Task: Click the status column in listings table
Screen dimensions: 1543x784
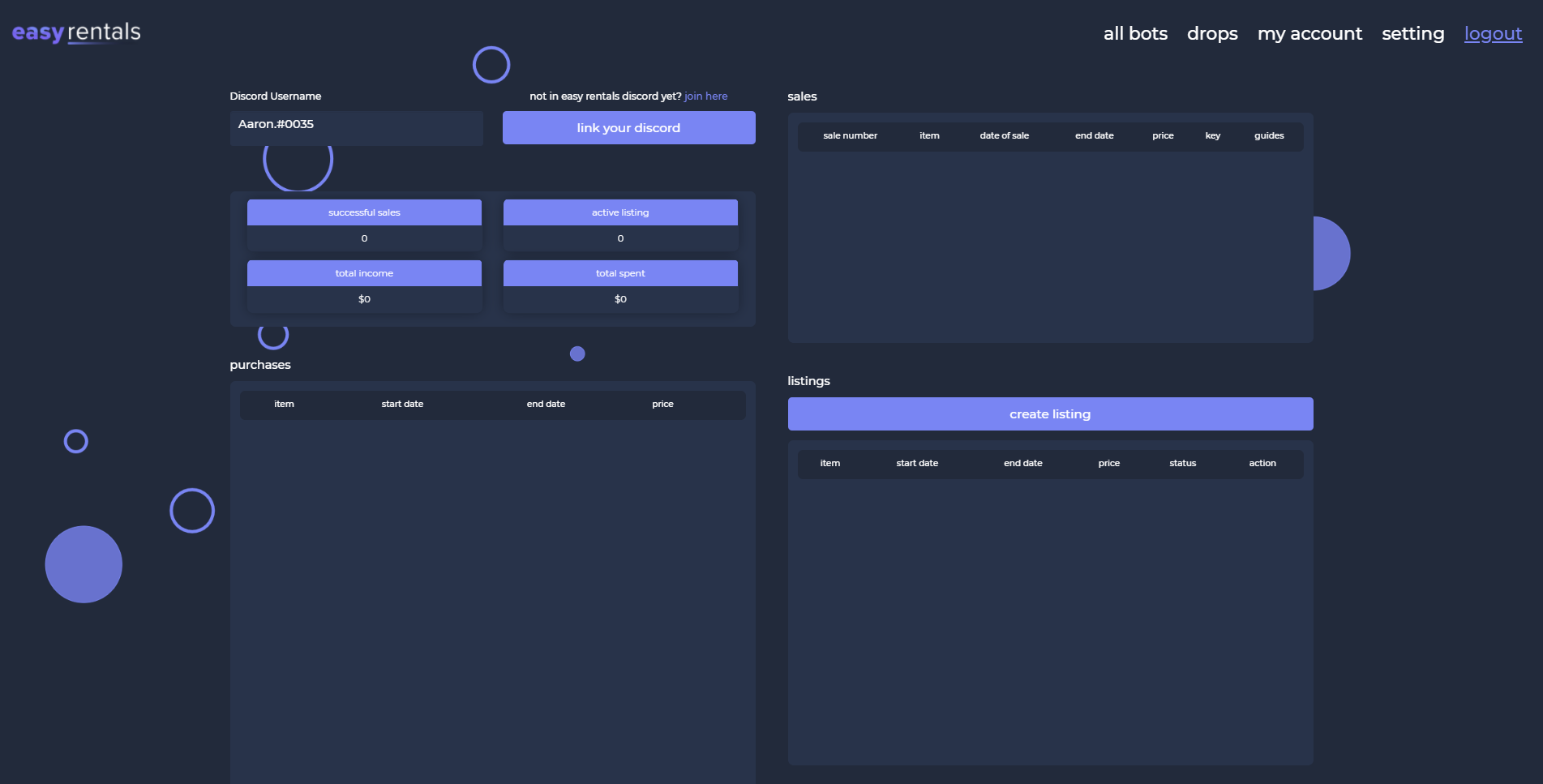Action: (1182, 463)
